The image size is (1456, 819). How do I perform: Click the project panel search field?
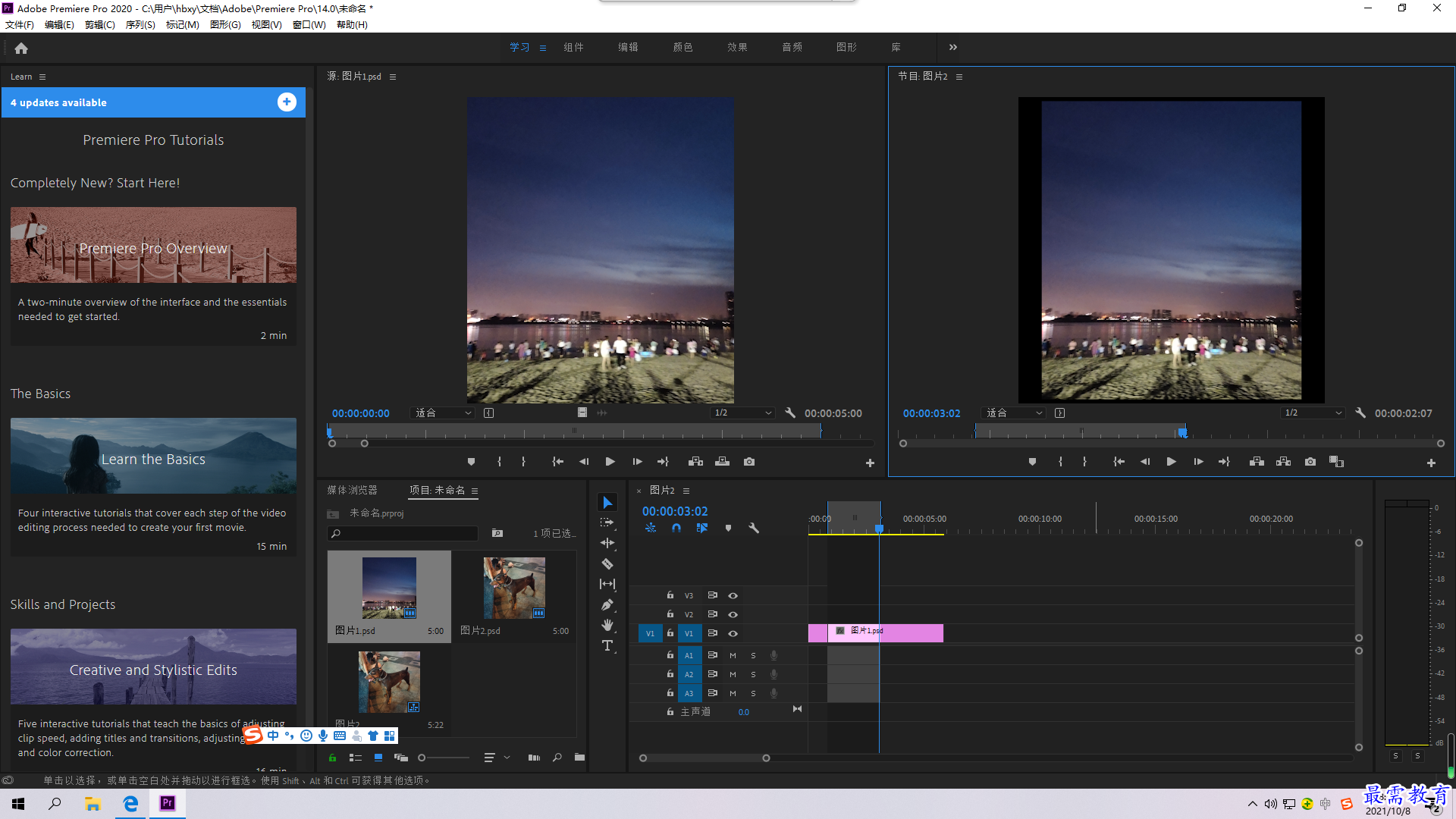pos(403,534)
